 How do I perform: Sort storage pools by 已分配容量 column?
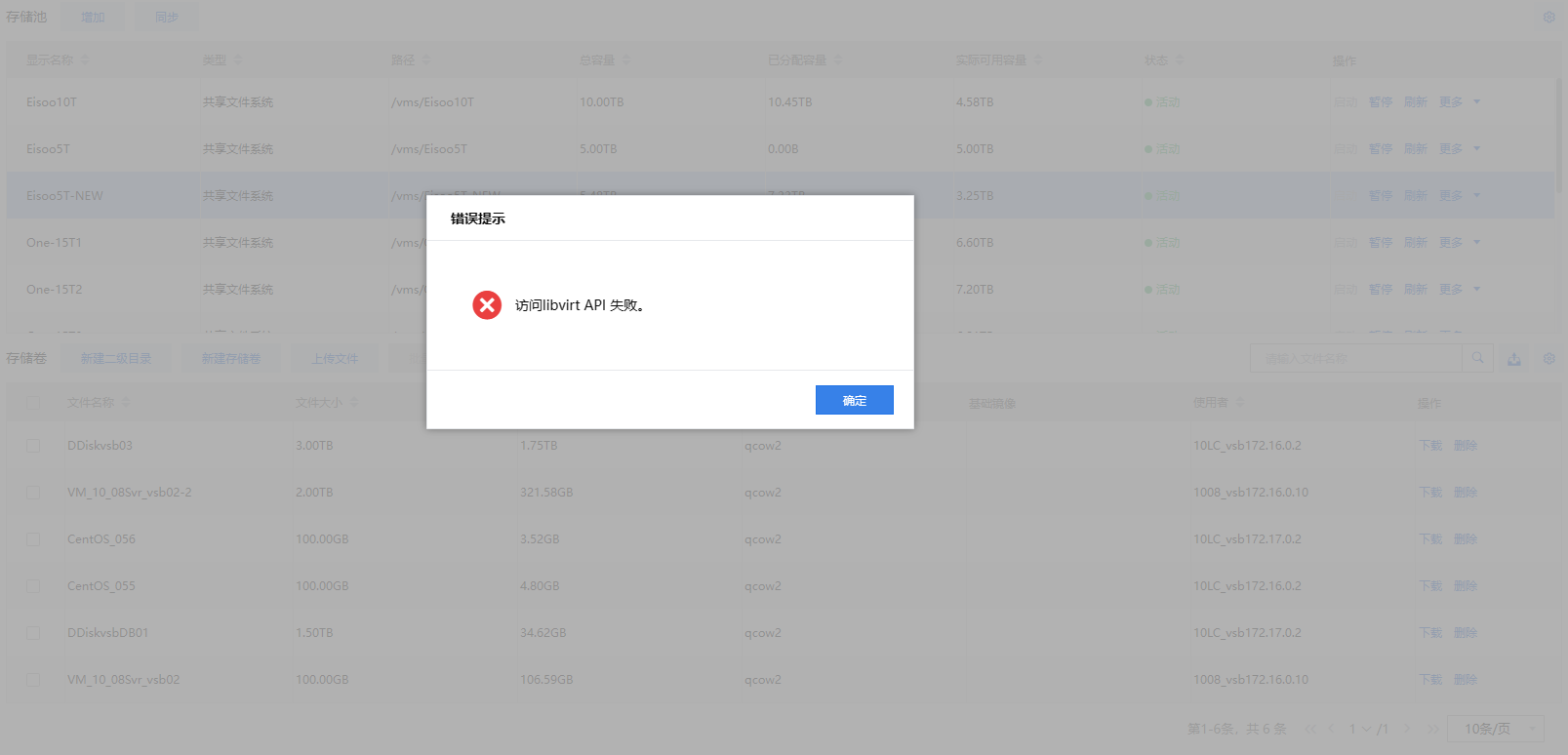[x=838, y=60]
